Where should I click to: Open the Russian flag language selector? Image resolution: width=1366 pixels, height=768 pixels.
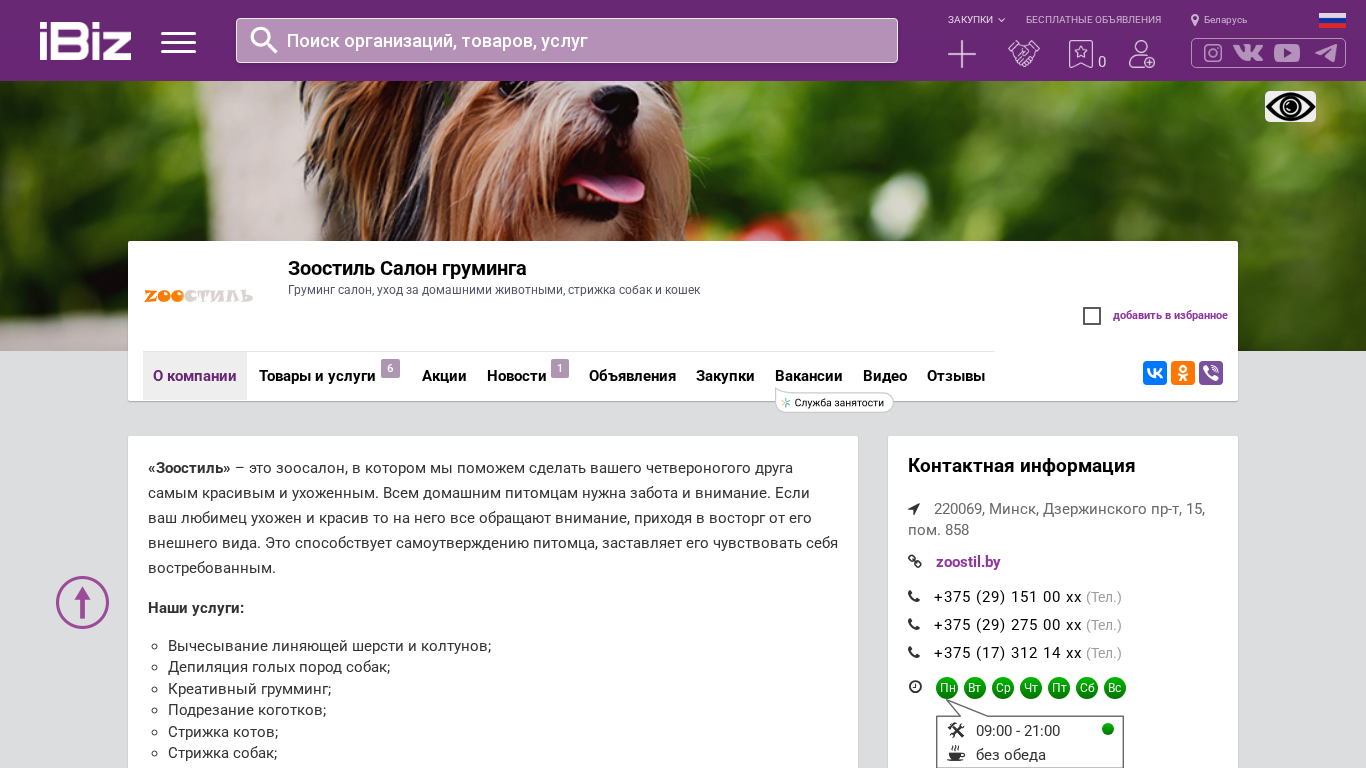click(x=1332, y=20)
